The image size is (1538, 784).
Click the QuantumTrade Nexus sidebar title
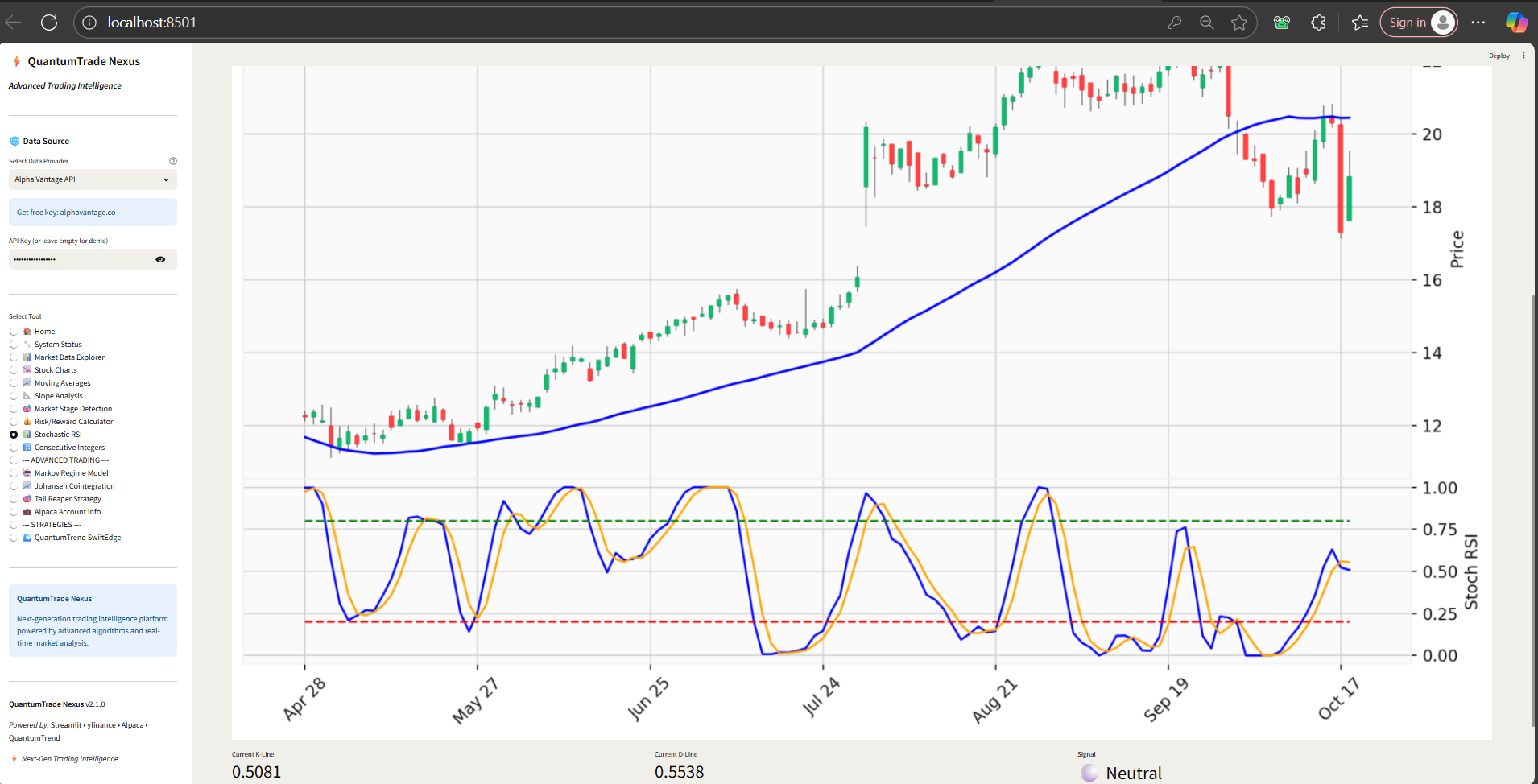pyautogui.click(x=84, y=61)
